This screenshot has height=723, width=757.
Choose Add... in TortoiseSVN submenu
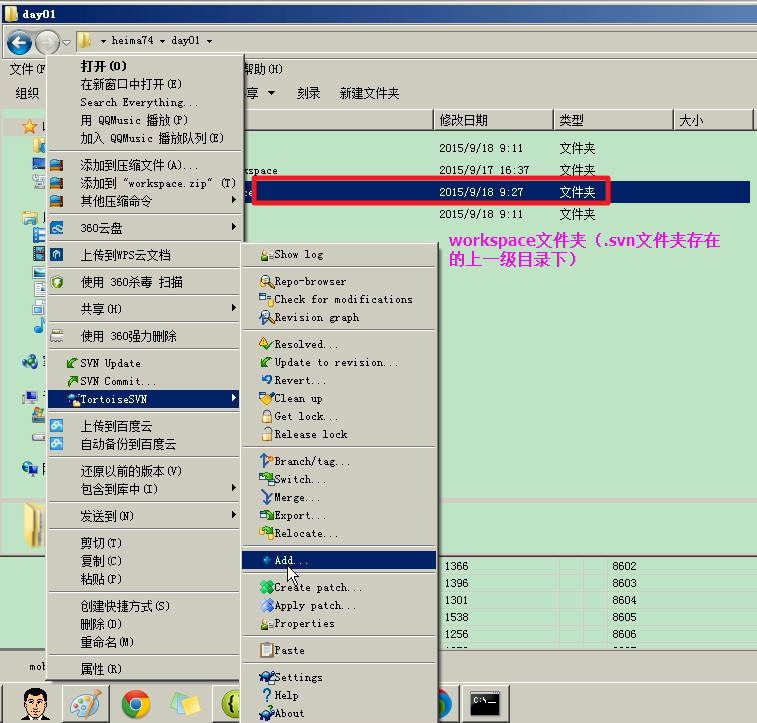click(x=338, y=560)
